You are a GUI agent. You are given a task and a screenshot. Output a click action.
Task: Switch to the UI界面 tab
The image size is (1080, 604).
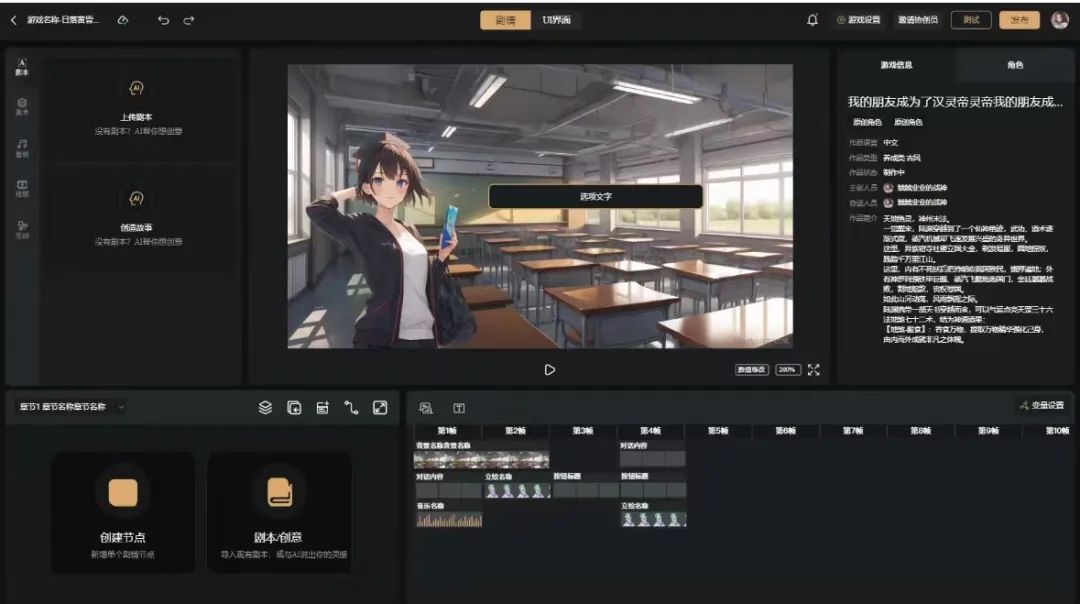click(x=557, y=20)
